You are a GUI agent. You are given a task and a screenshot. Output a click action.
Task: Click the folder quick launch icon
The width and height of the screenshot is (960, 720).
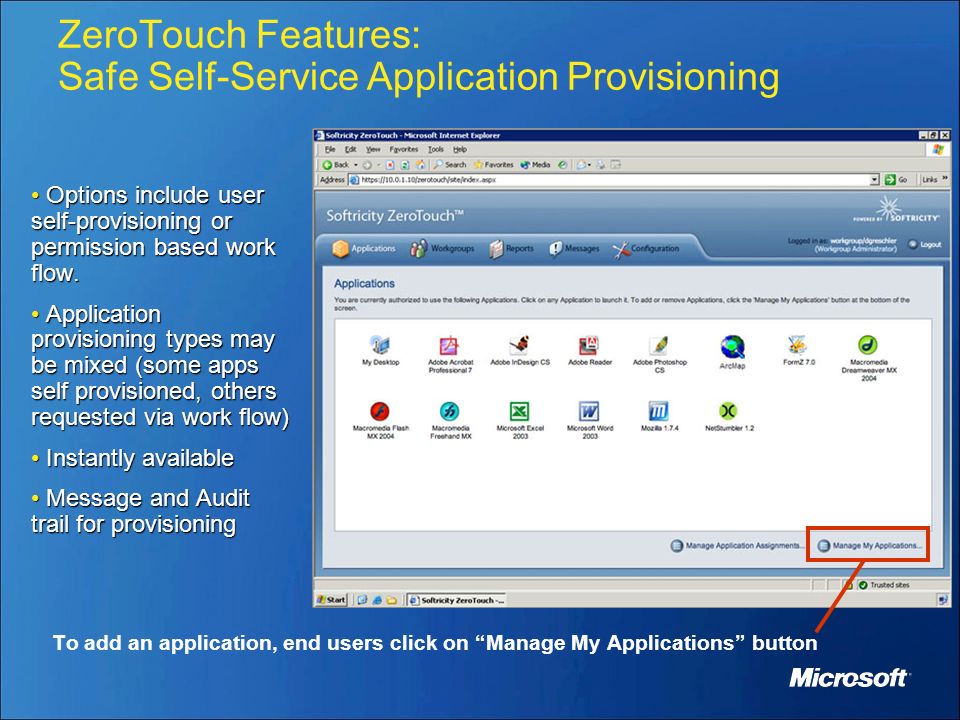pyautogui.click(x=392, y=600)
